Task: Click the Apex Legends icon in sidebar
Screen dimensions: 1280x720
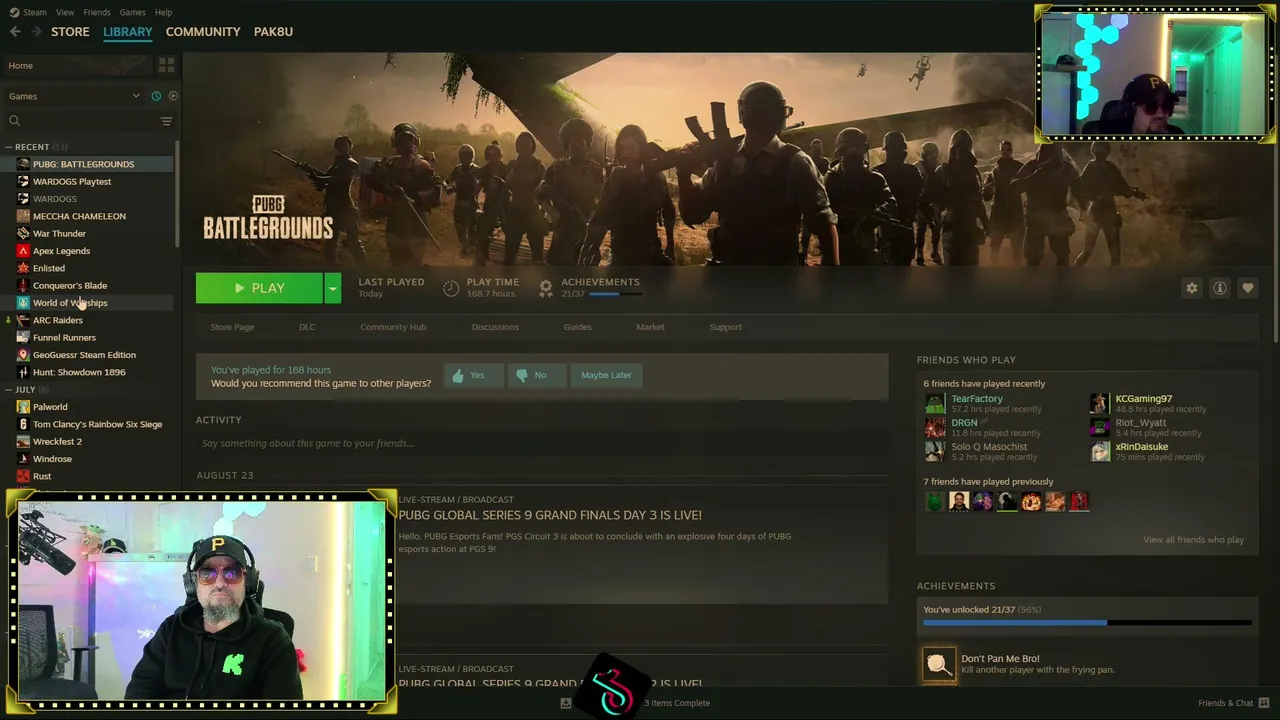Action: click(23, 251)
